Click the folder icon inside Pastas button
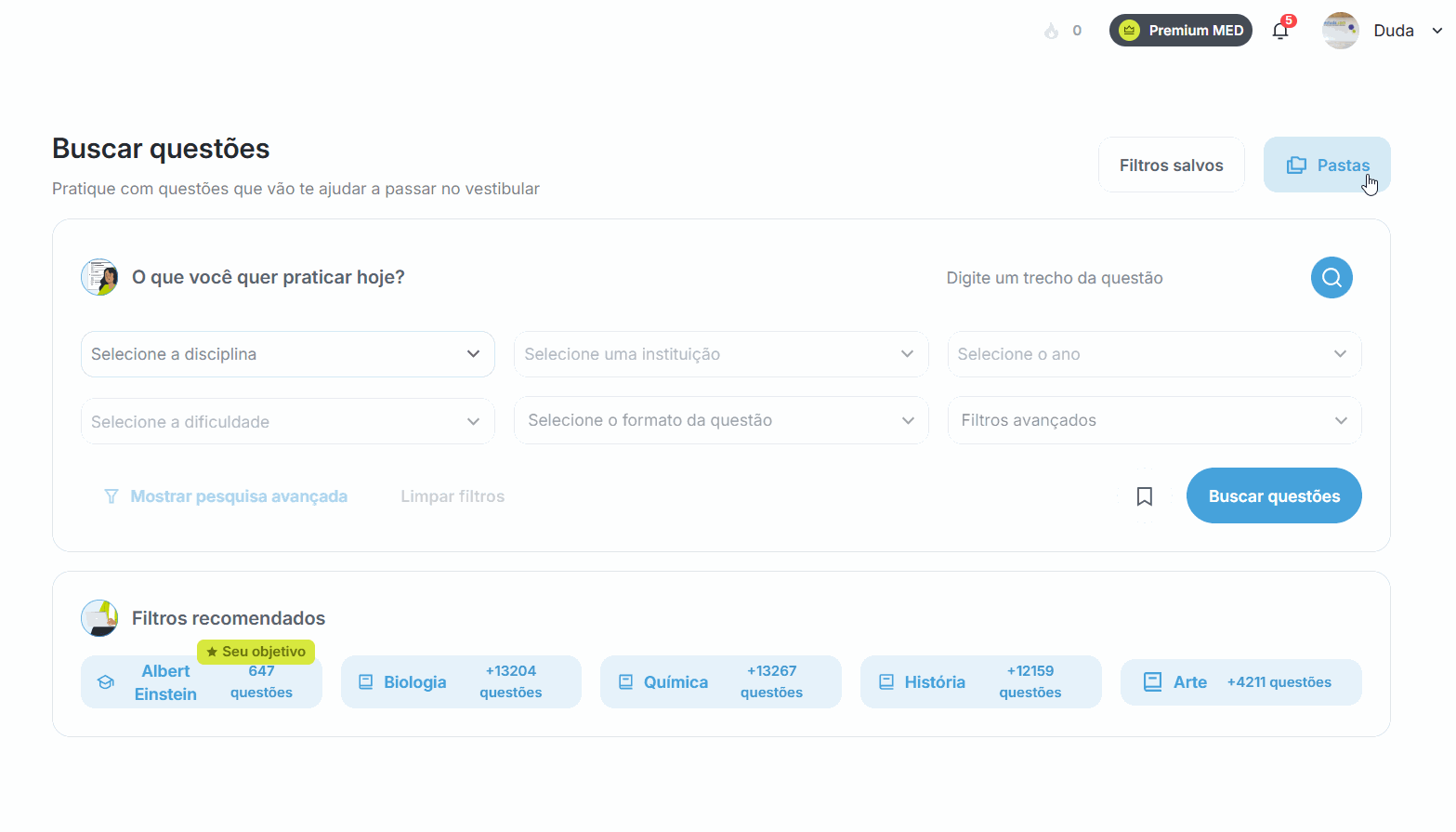The height and width of the screenshot is (832, 1456). (1296, 165)
